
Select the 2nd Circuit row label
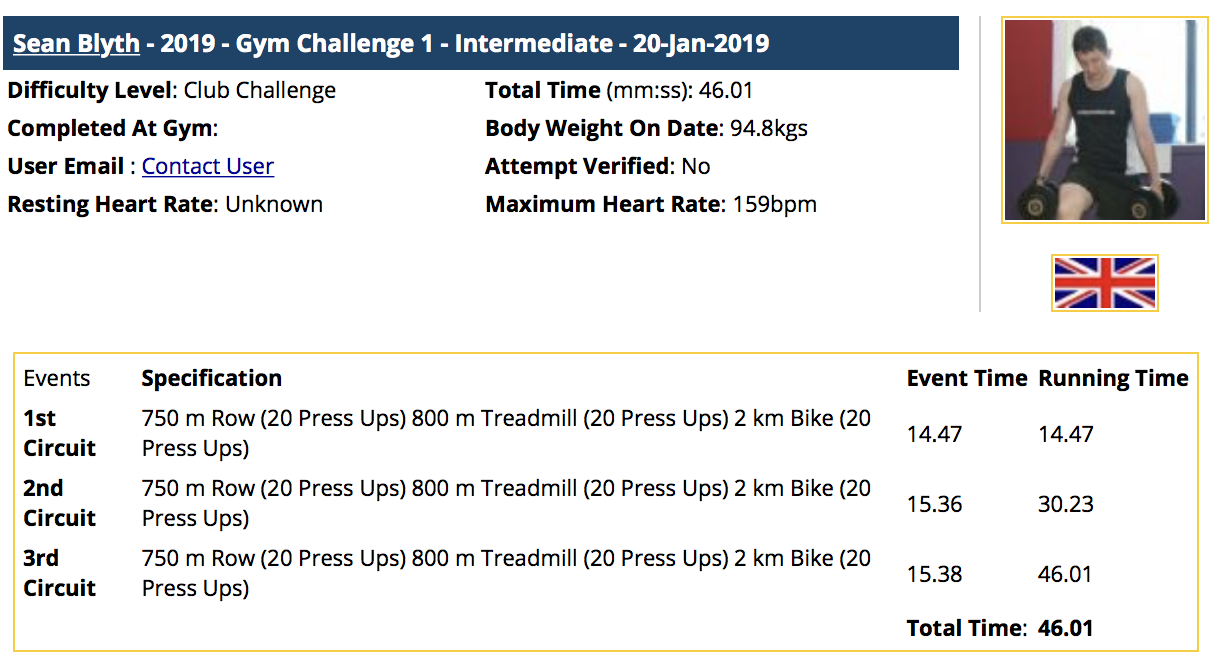point(60,503)
